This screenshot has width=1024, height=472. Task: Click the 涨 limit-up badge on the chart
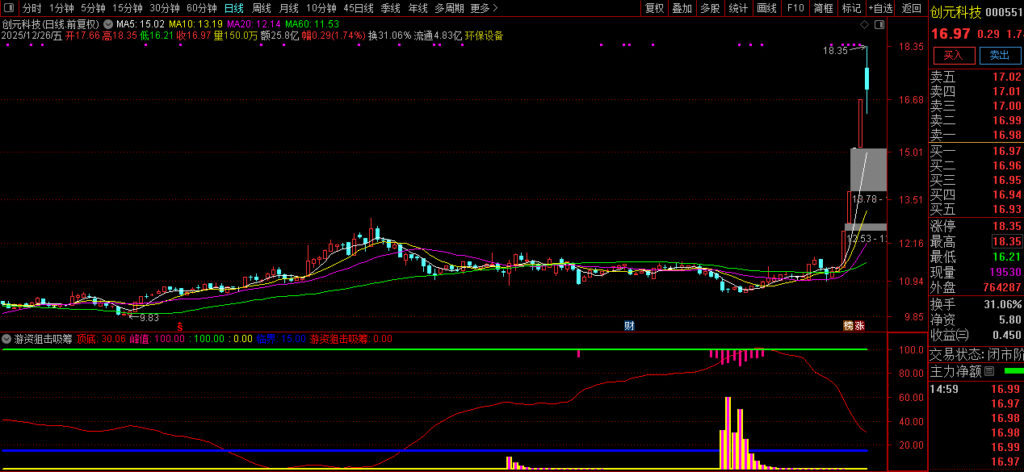pos(860,325)
